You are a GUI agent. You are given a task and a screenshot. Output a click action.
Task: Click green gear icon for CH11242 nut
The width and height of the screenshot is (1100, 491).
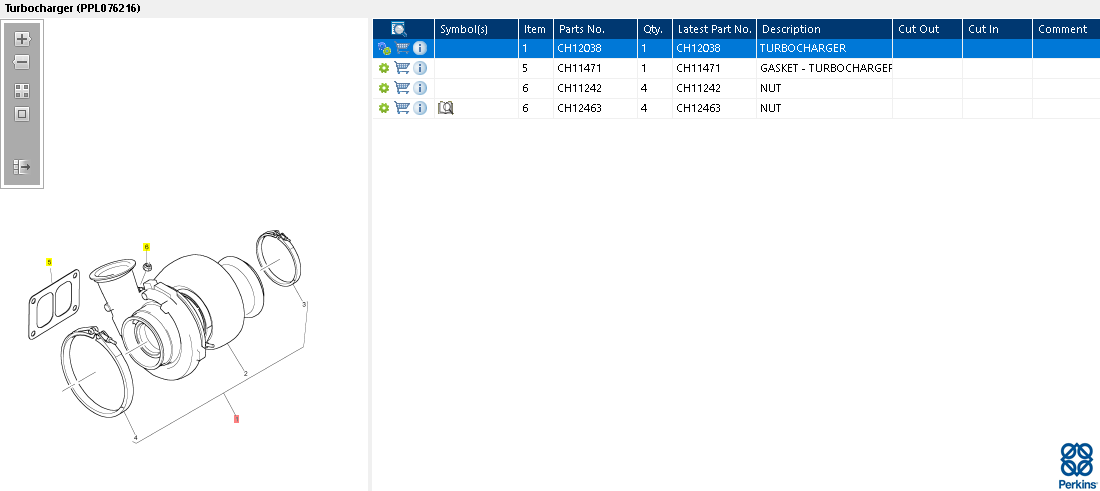383,88
